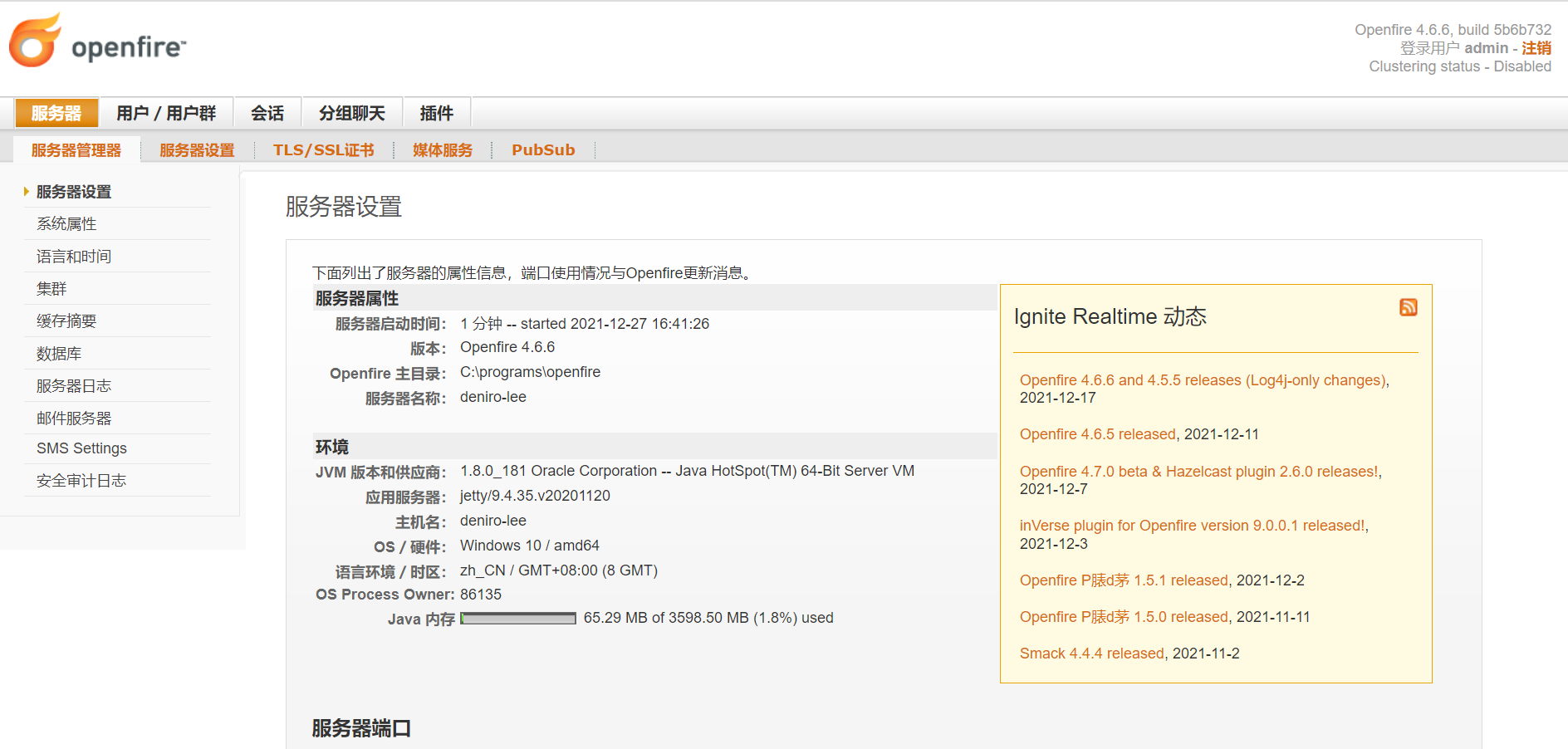Click the OS value Windows 10 / amd64
Image resolution: width=1568 pixels, height=749 pixels.
[x=530, y=546]
